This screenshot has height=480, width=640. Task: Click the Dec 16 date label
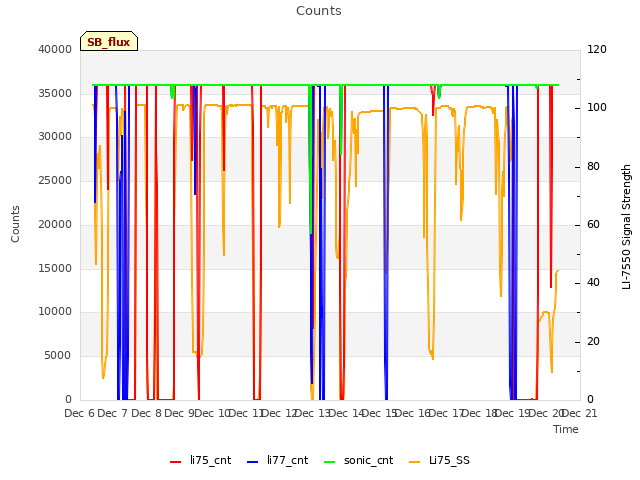(x=413, y=413)
